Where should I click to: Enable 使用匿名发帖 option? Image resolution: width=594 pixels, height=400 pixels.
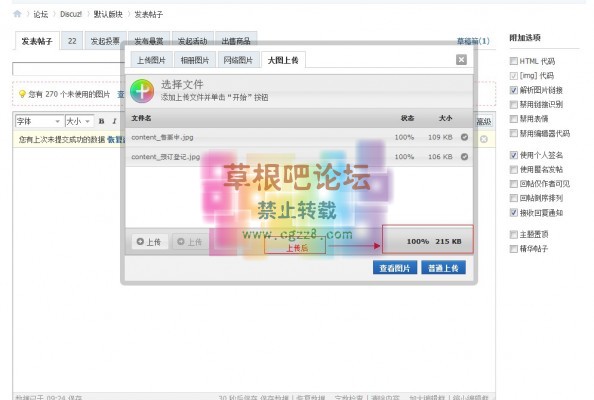click(x=514, y=169)
